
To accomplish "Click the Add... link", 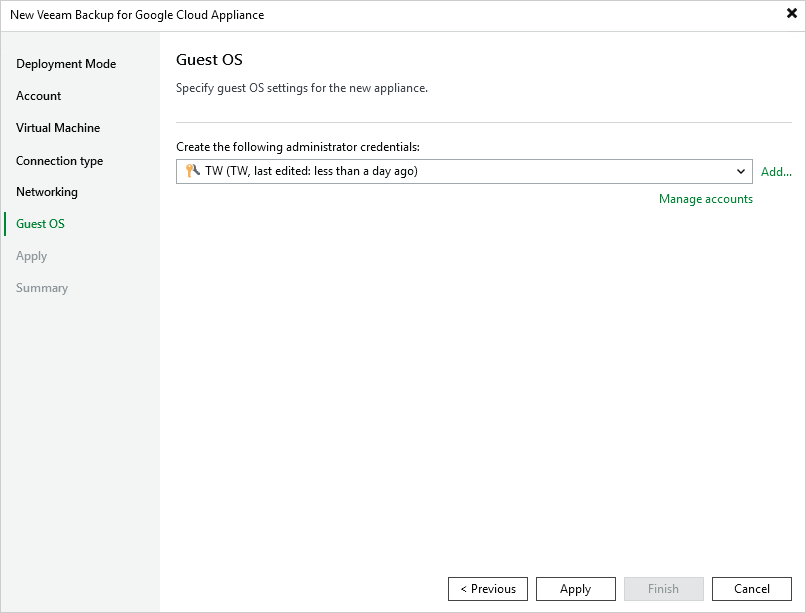I will tap(776, 172).
